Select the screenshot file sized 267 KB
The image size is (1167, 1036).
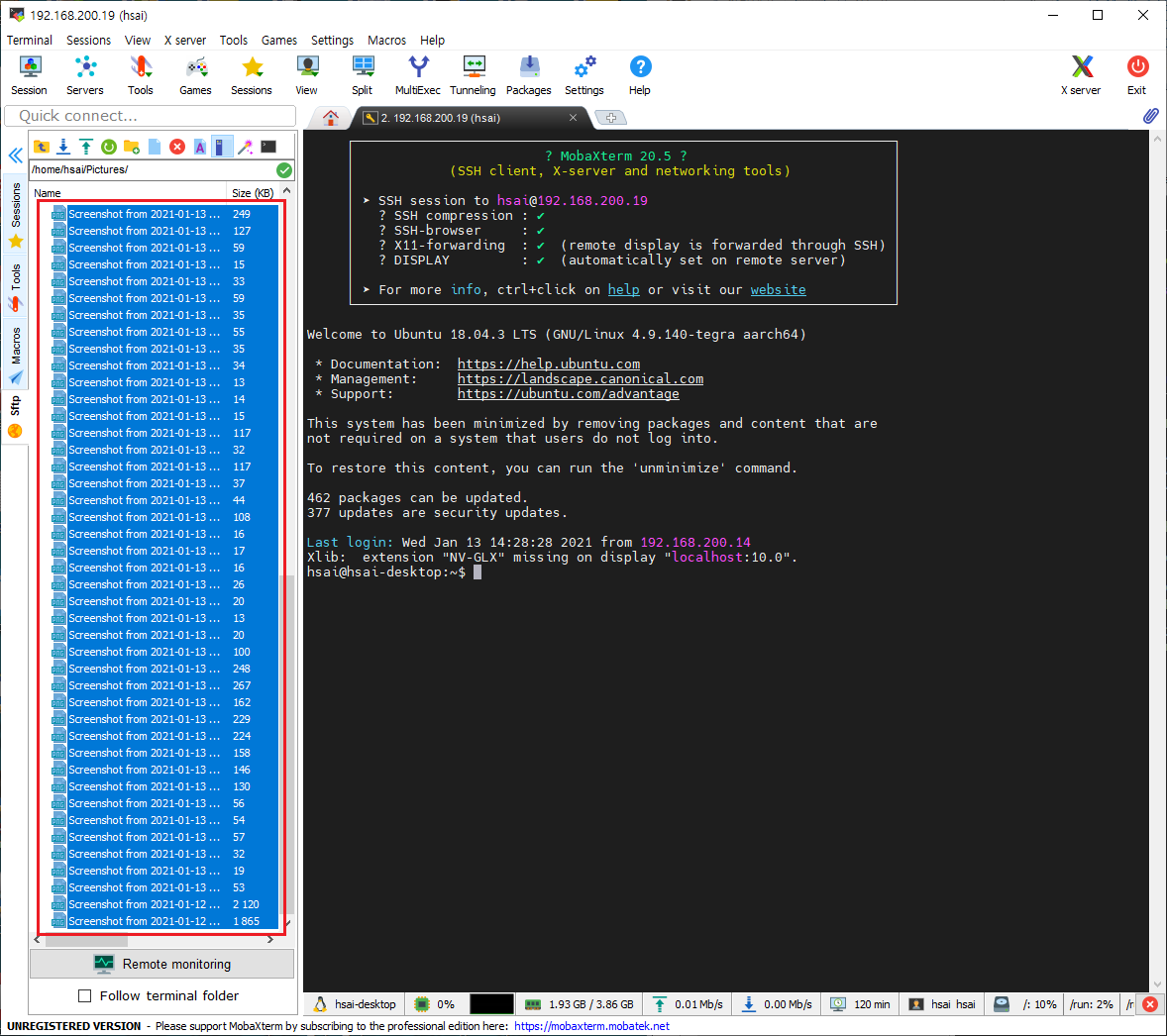tap(163, 685)
